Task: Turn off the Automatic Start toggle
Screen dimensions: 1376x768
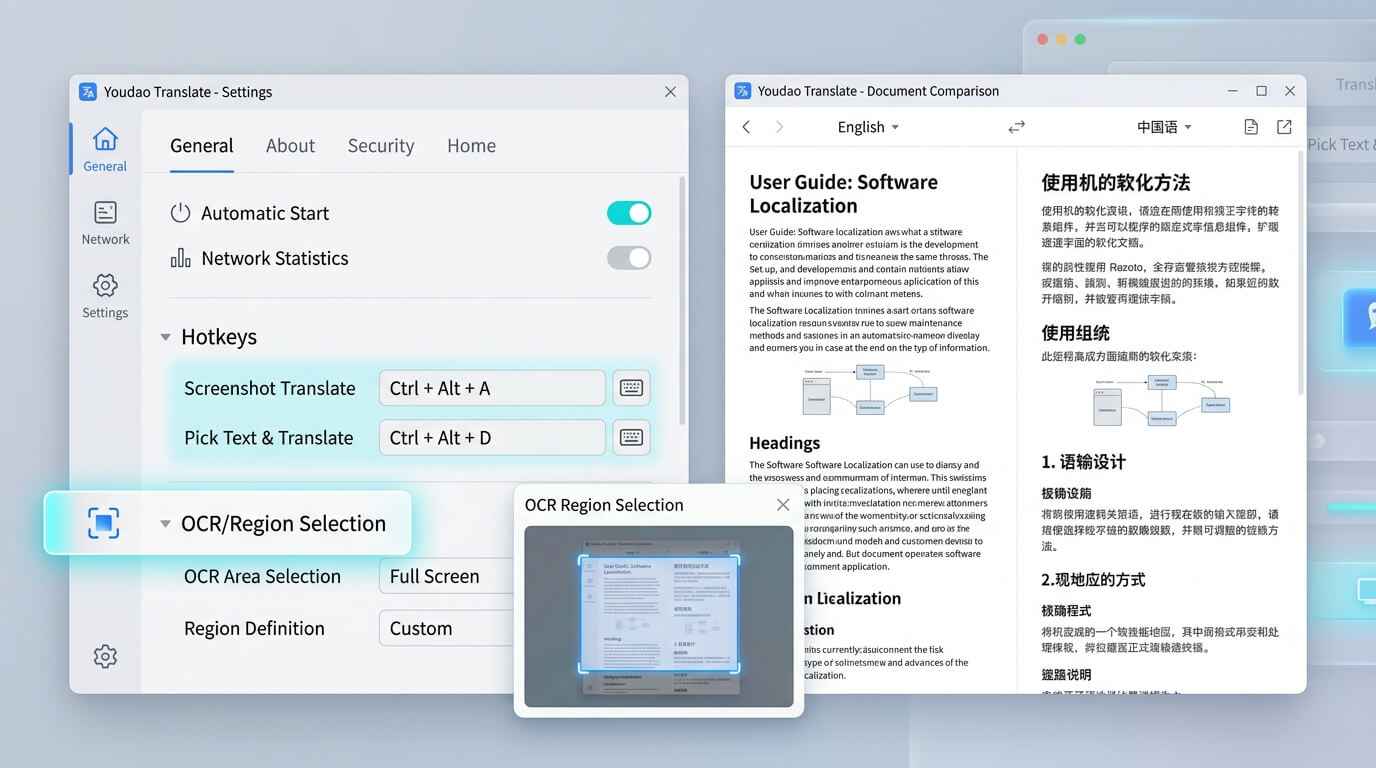Action: (x=629, y=213)
